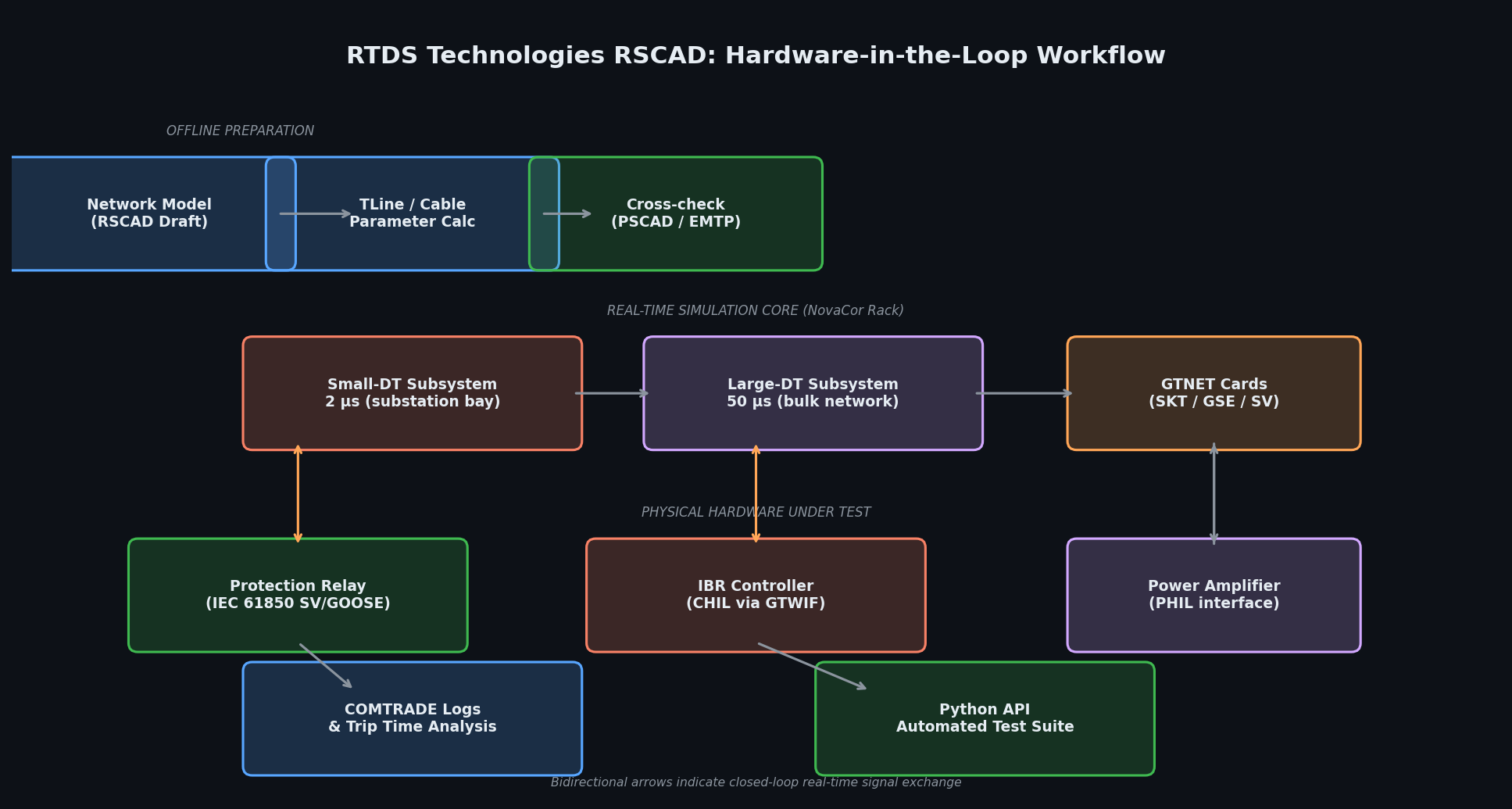
Task: Click the footnote about bidirectional arrows
Action: click(x=756, y=782)
